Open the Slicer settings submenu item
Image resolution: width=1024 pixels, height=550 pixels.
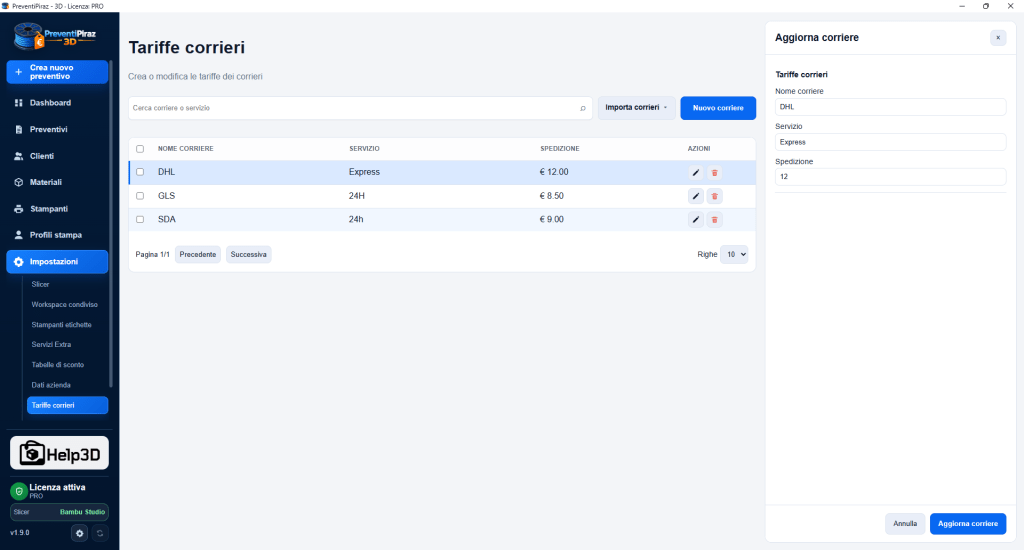(40, 285)
